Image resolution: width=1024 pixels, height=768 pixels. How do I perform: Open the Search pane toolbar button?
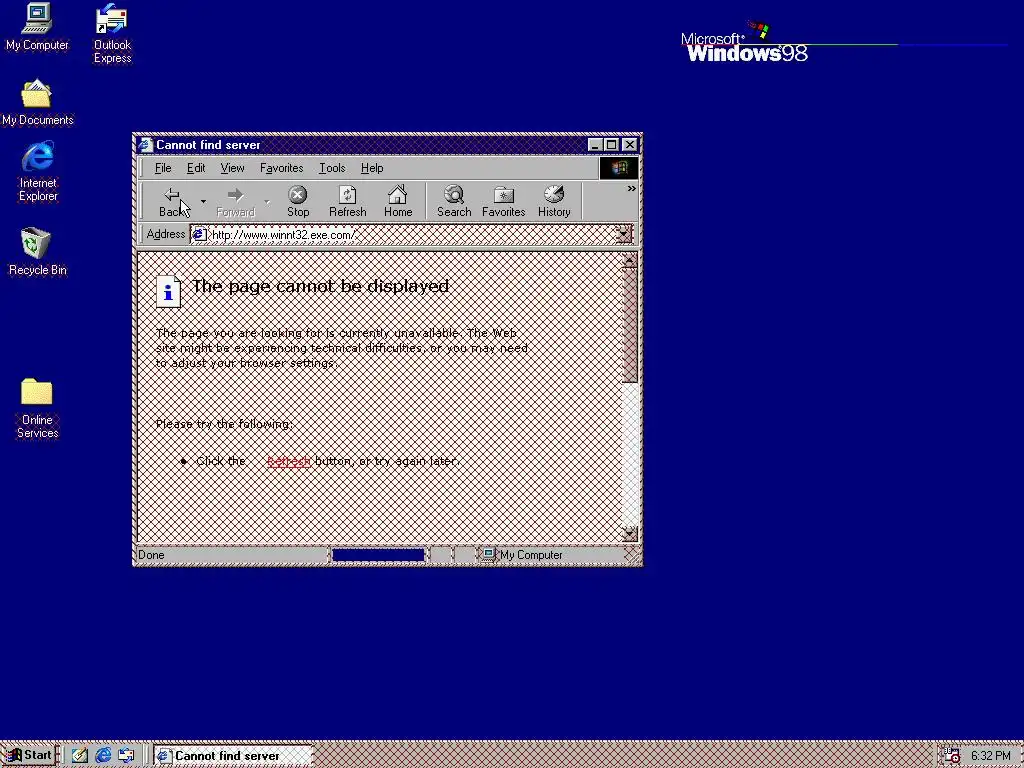pyautogui.click(x=454, y=202)
